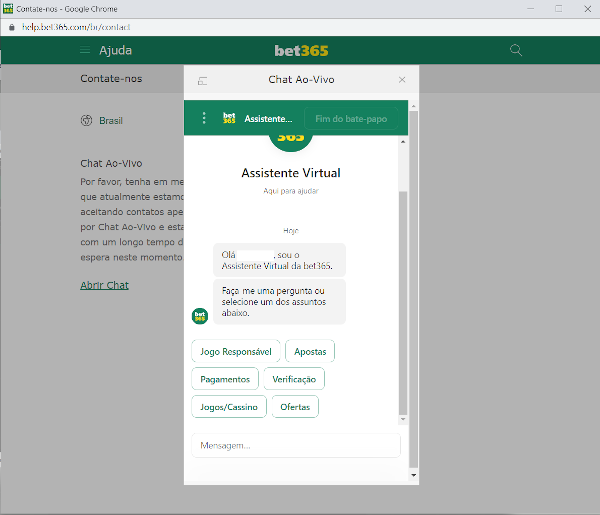Click the Chat Ao-Vivo section heading on the page
Viewport: 600px width, 515px height.
pyautogui.click(x=111, y=163)
